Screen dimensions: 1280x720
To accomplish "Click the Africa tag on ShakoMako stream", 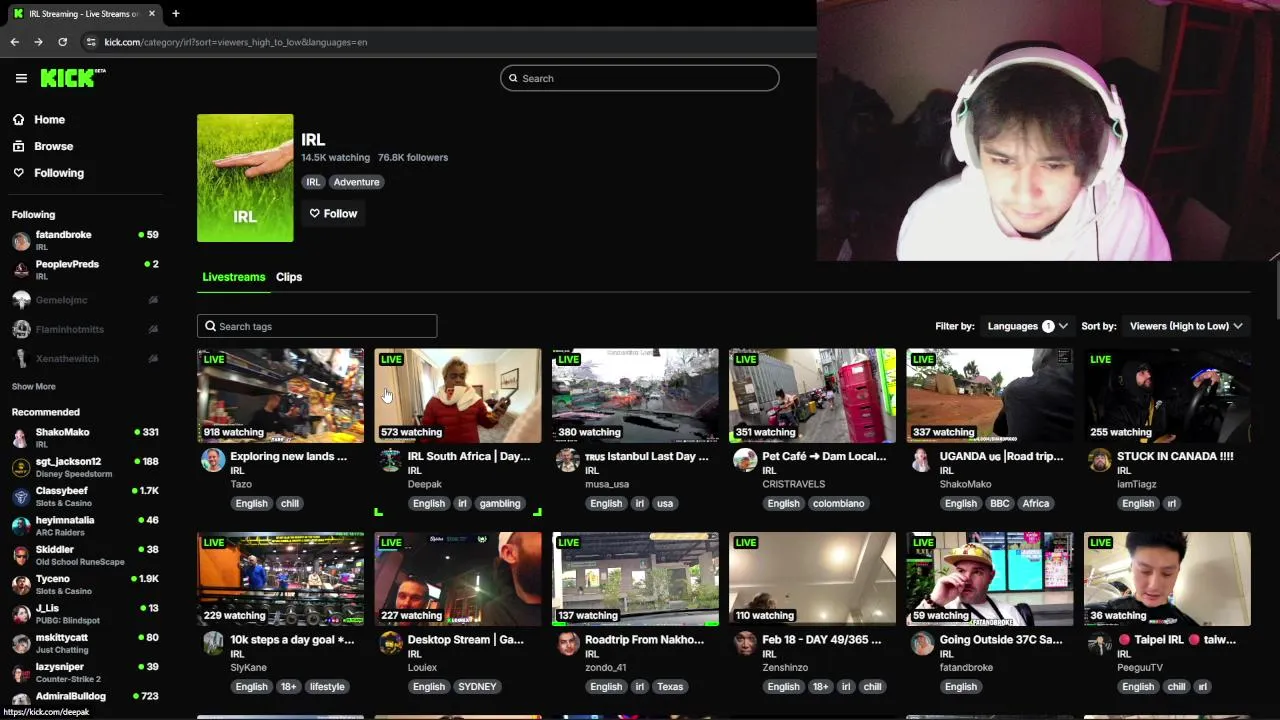I will pyautogui.click(x=1035, y=503).
